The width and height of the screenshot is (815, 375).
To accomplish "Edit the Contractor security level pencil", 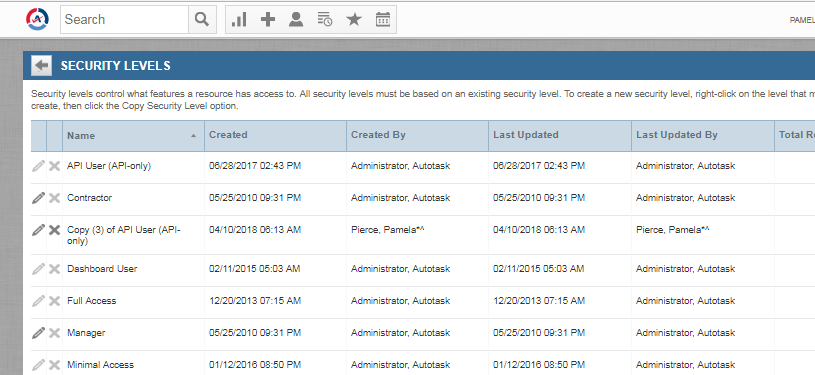I will [38, 198].
